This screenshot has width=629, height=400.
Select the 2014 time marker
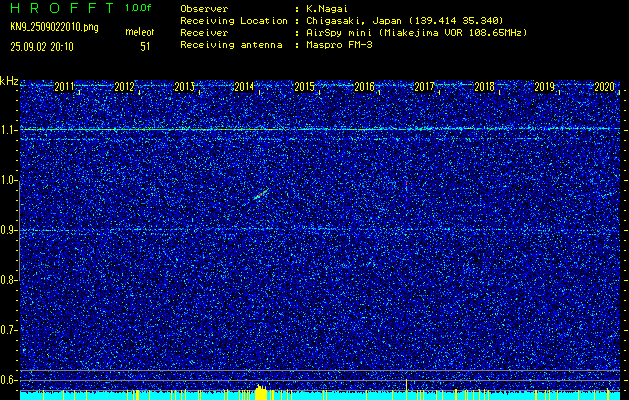point(244,87)
